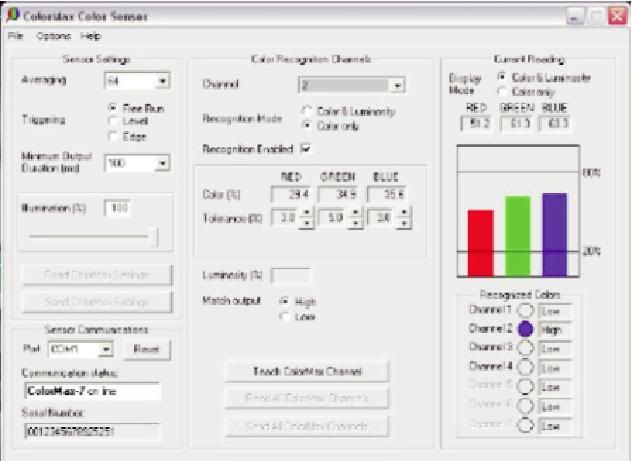Click the Channel 6 indicator circle

click(525, 406)
